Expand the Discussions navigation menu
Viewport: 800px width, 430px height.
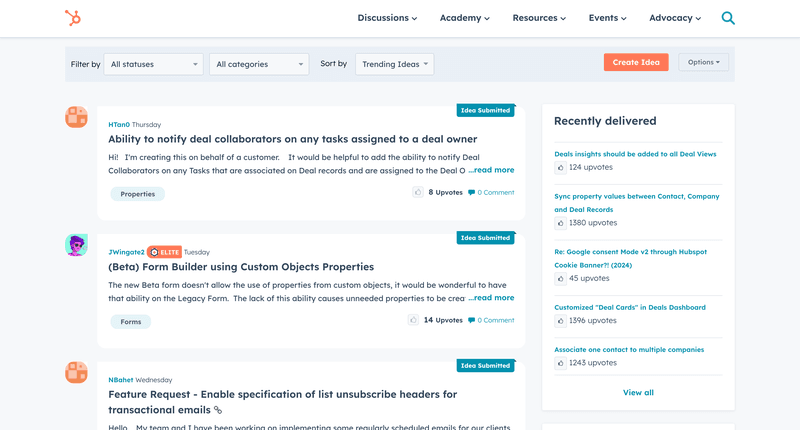387,18
